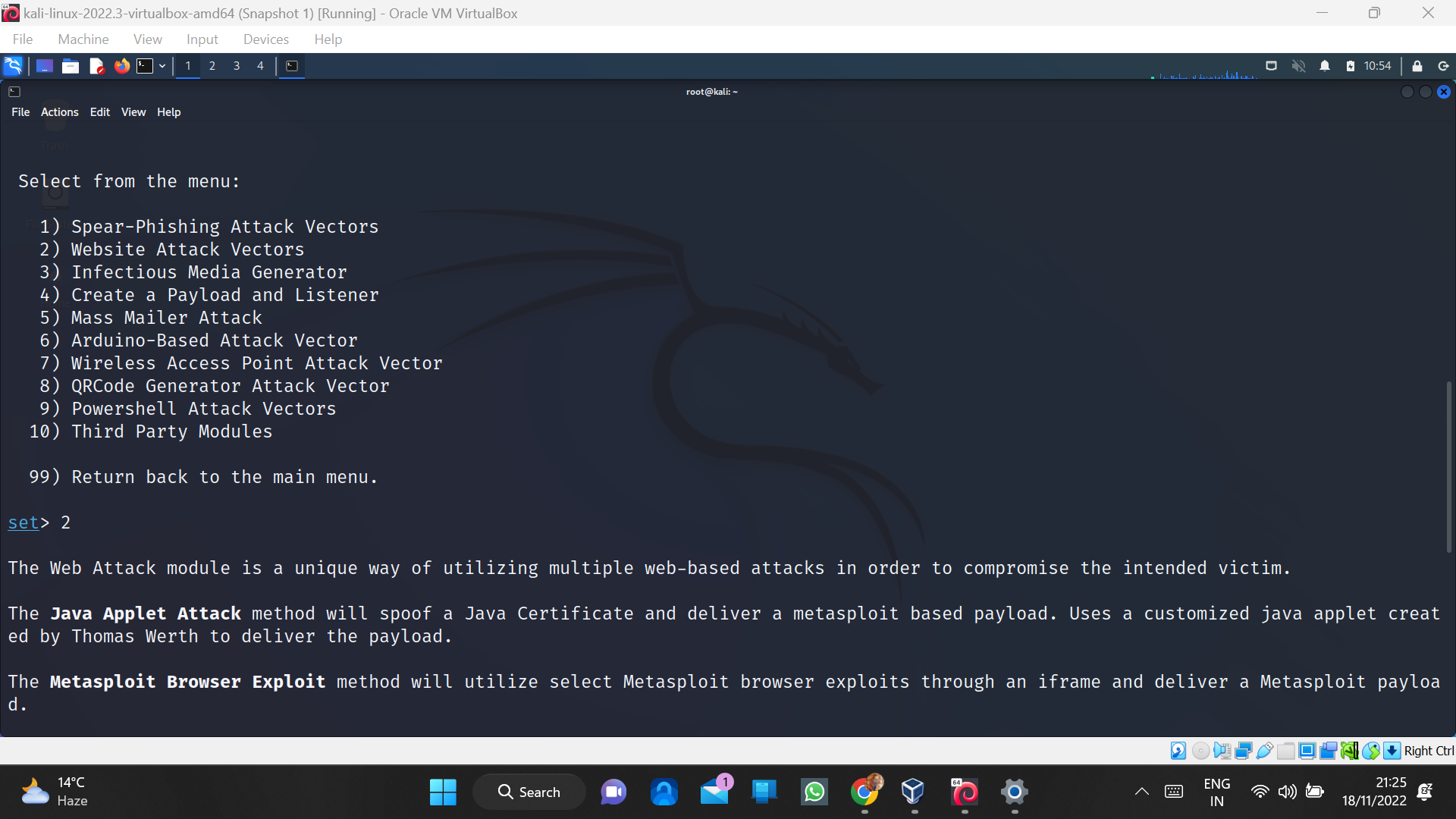Toggle the mouse integration icon in VirtualBox status bar
This screenshot has height=819, width=1456.
(1370, 751)
